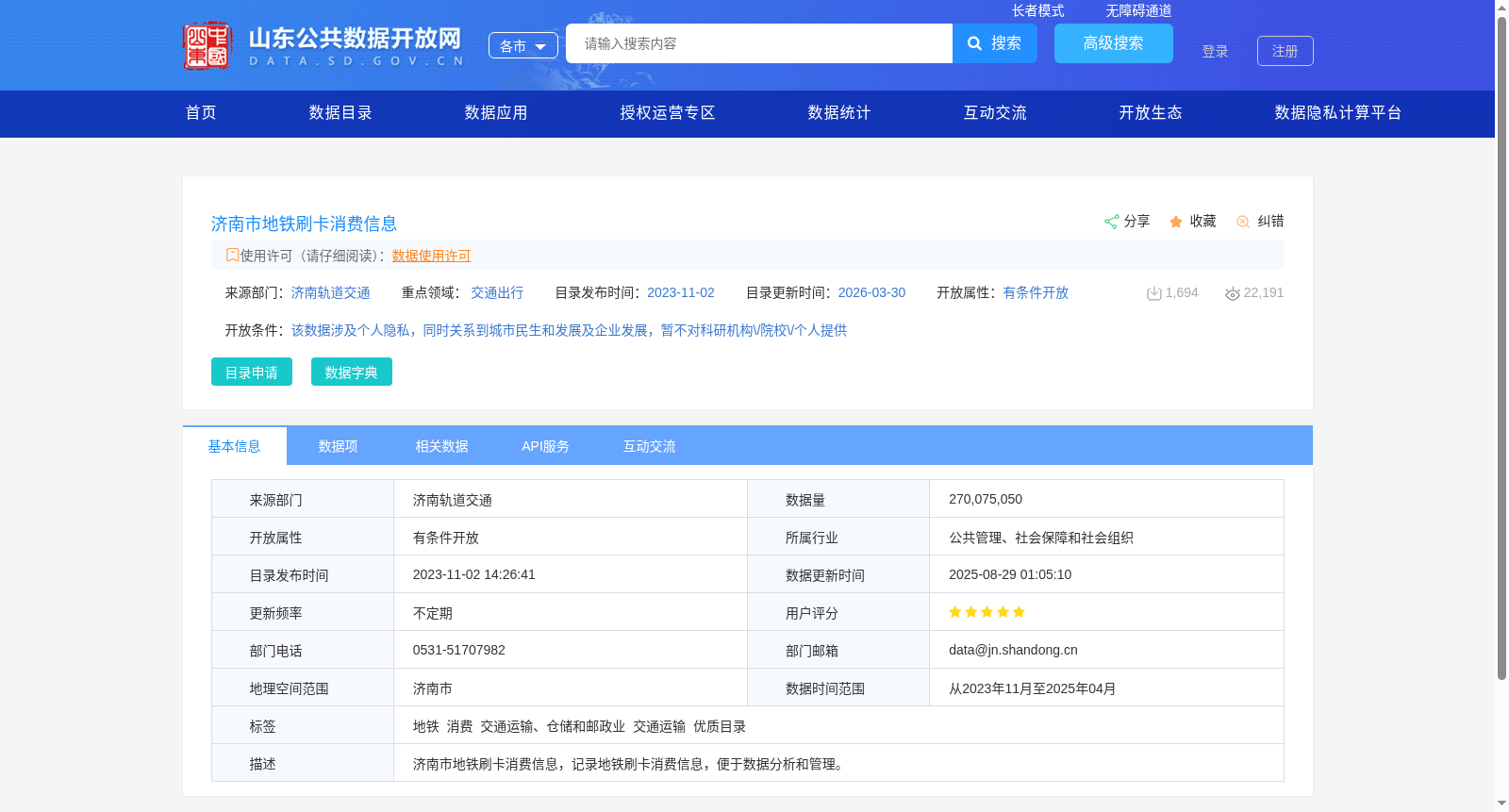
Task: Switch to the API服务 tab
Action: pyautogui.click(x=546, y=446)
